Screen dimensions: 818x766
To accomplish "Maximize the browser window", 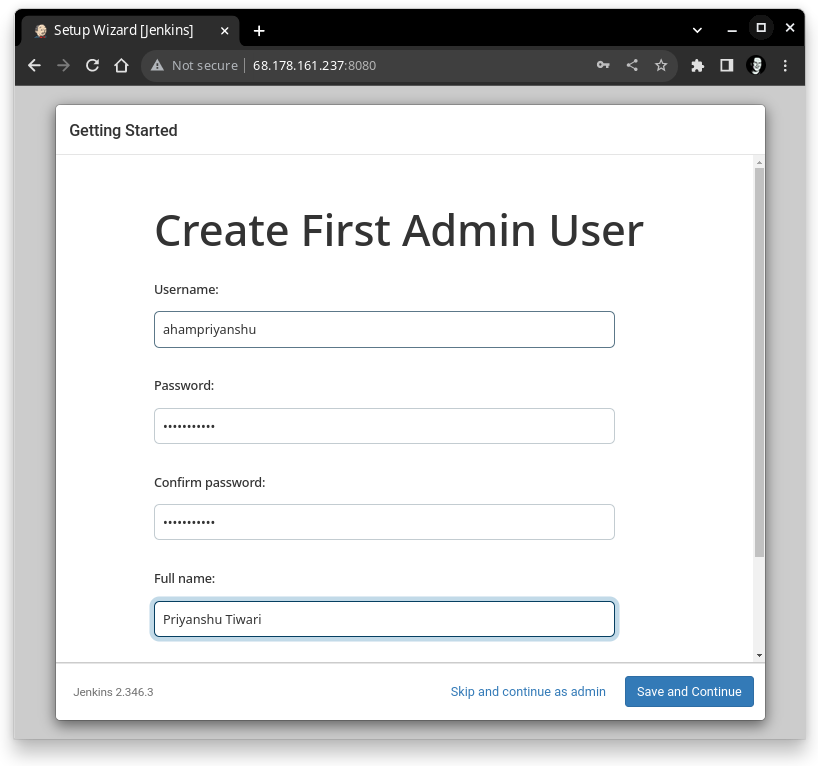I will (x=761, y=28).
